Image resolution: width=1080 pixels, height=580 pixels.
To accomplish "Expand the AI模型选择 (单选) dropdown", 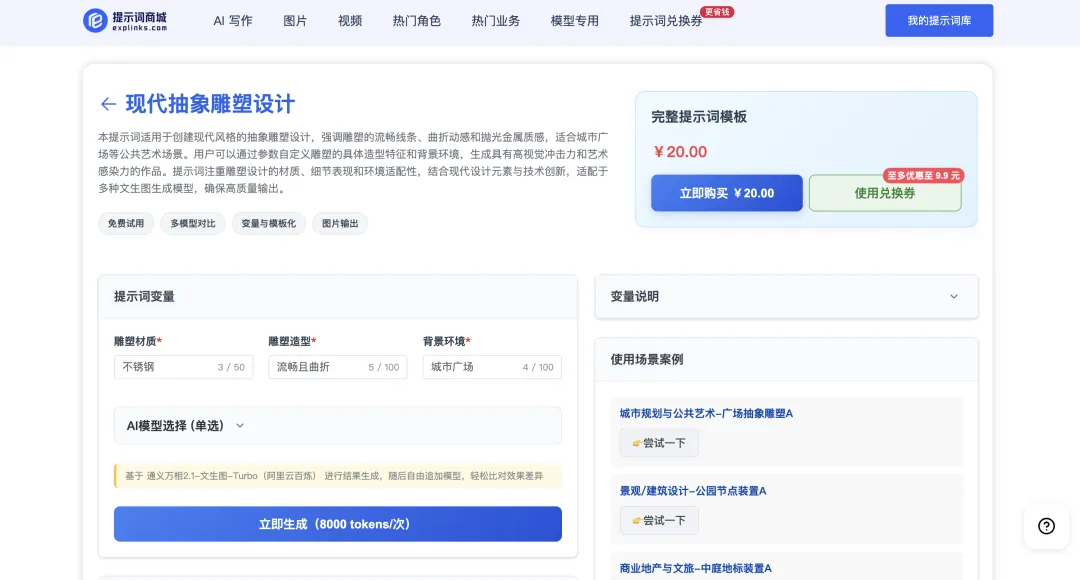I will tap(338, 426).
